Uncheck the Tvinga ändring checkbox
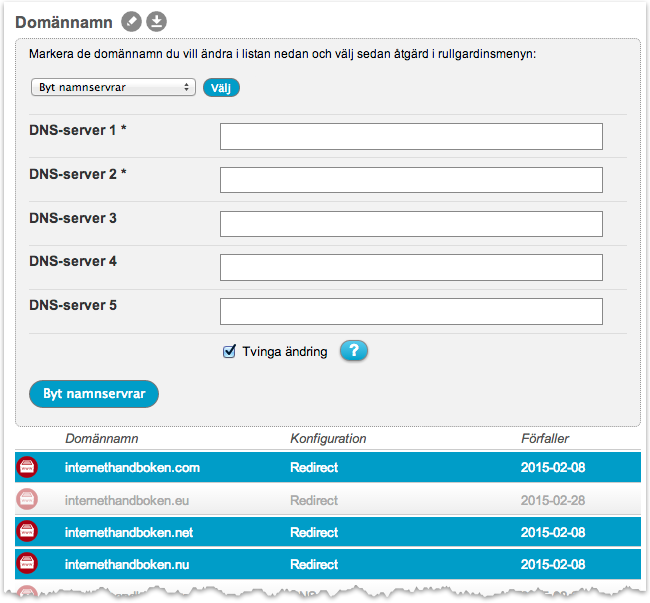The height and width of the screenshot is (603, 650). coord(229,351)
